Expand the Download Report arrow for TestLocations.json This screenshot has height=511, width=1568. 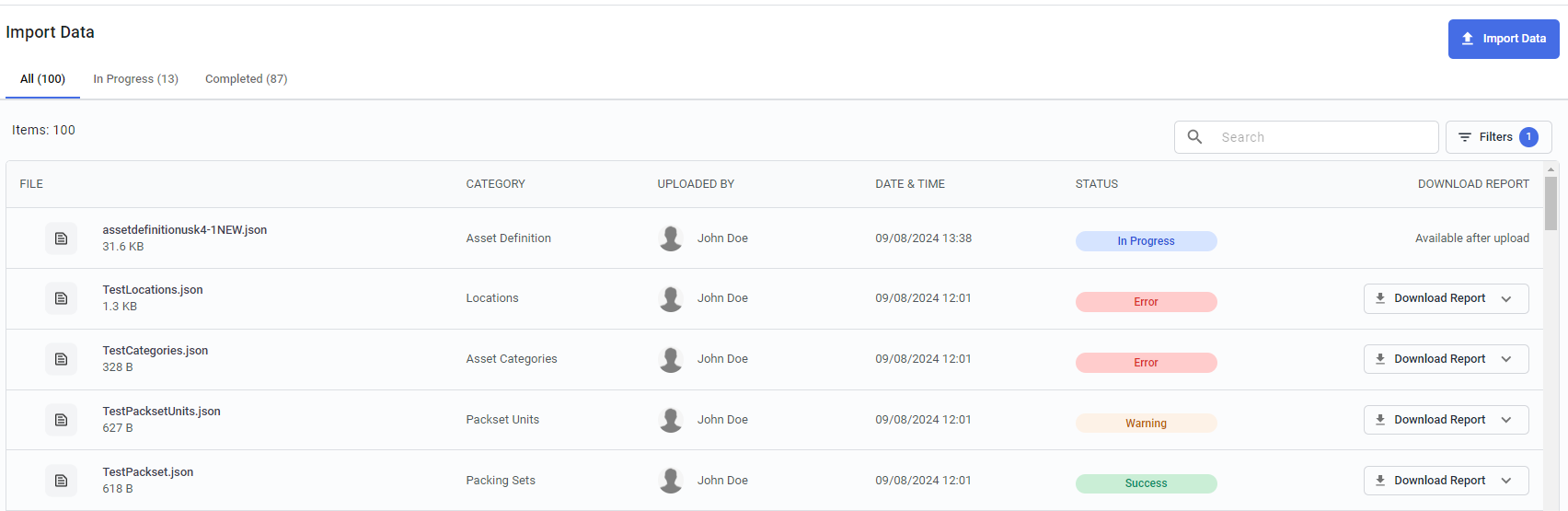1506,298
